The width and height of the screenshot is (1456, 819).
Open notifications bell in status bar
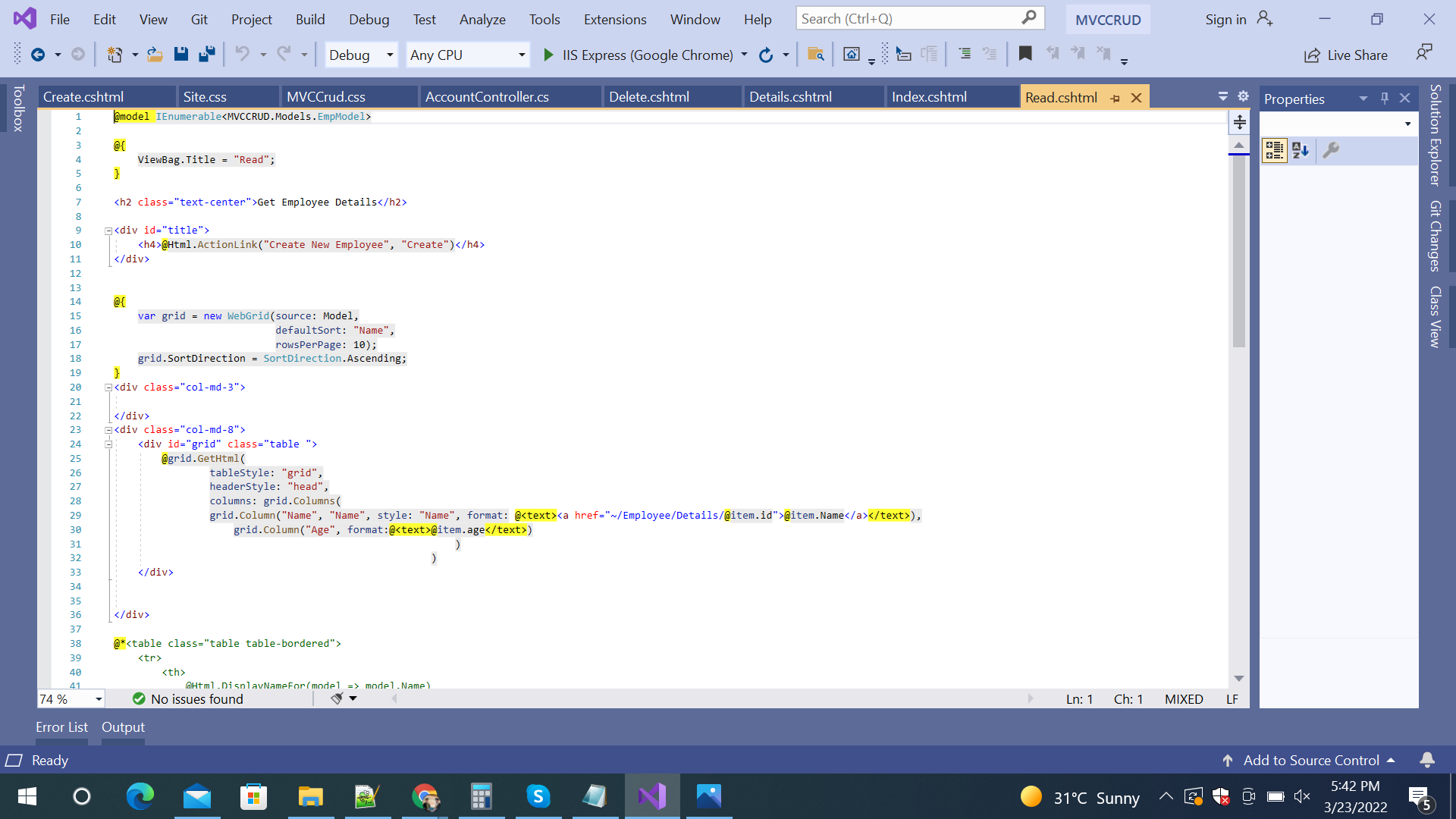(x=1427, y=760)
